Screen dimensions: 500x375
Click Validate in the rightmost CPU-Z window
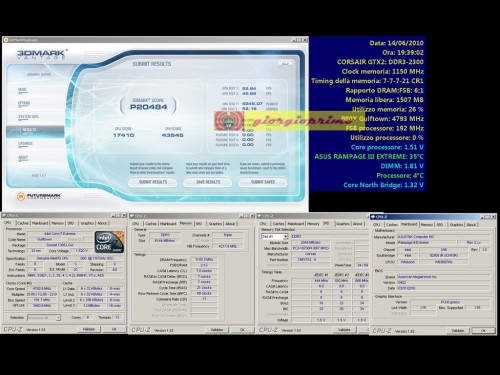tap(458, 330)
